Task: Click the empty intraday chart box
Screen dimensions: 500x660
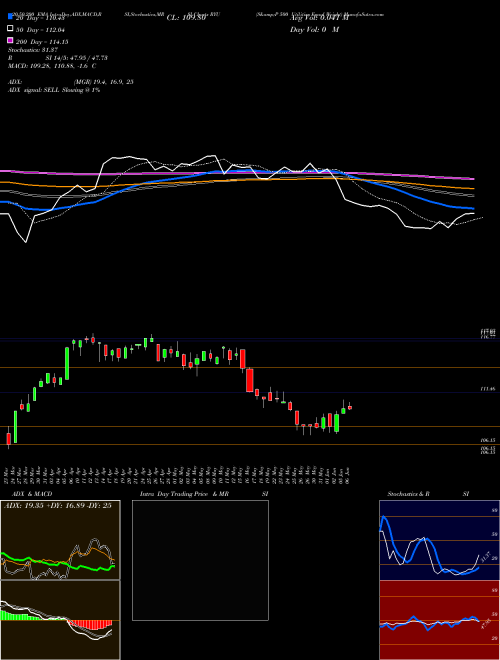Action: [x=200, y=560]
